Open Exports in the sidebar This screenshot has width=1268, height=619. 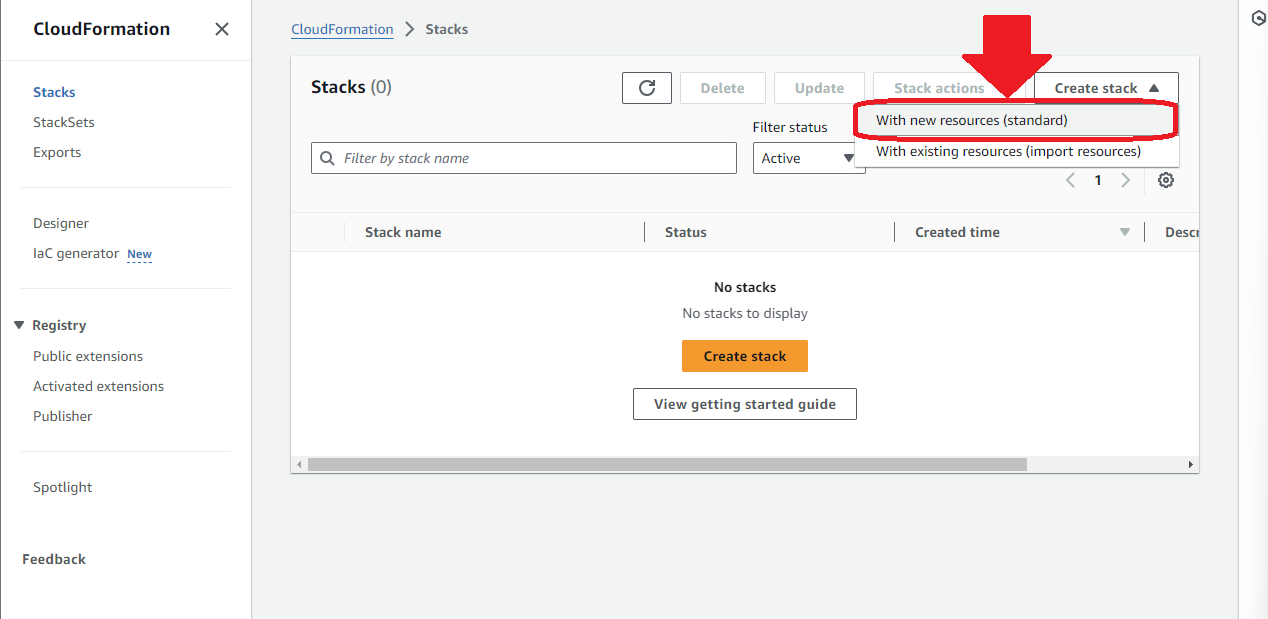[57, 152]
